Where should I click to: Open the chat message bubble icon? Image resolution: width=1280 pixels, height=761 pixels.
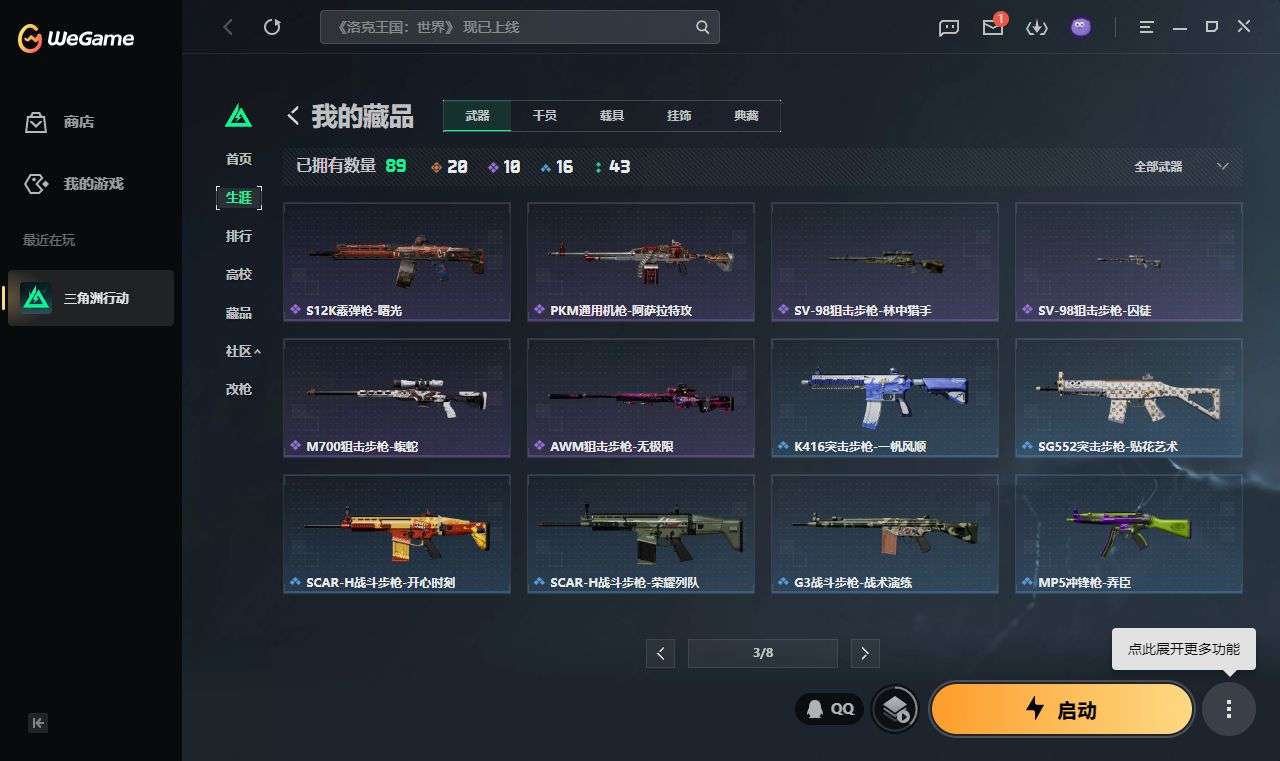(x=949, y=28)
